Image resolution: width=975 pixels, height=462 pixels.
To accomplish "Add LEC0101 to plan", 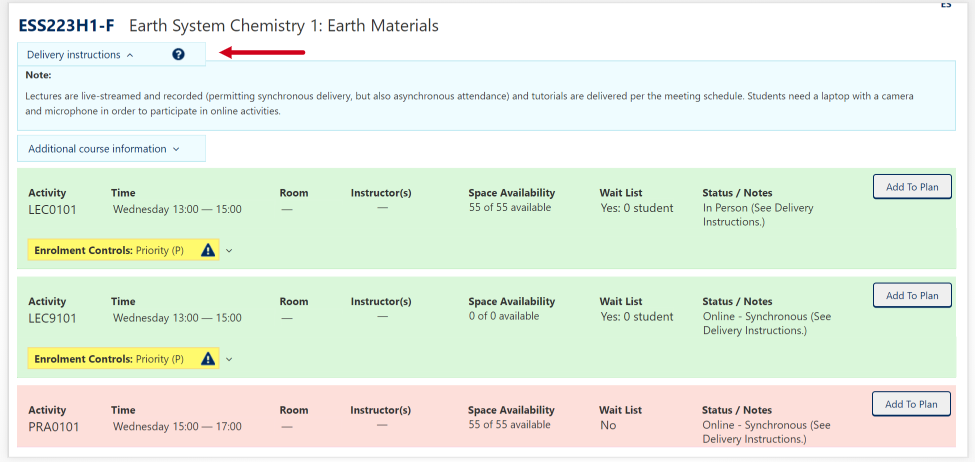I will [x=911, y=187].
